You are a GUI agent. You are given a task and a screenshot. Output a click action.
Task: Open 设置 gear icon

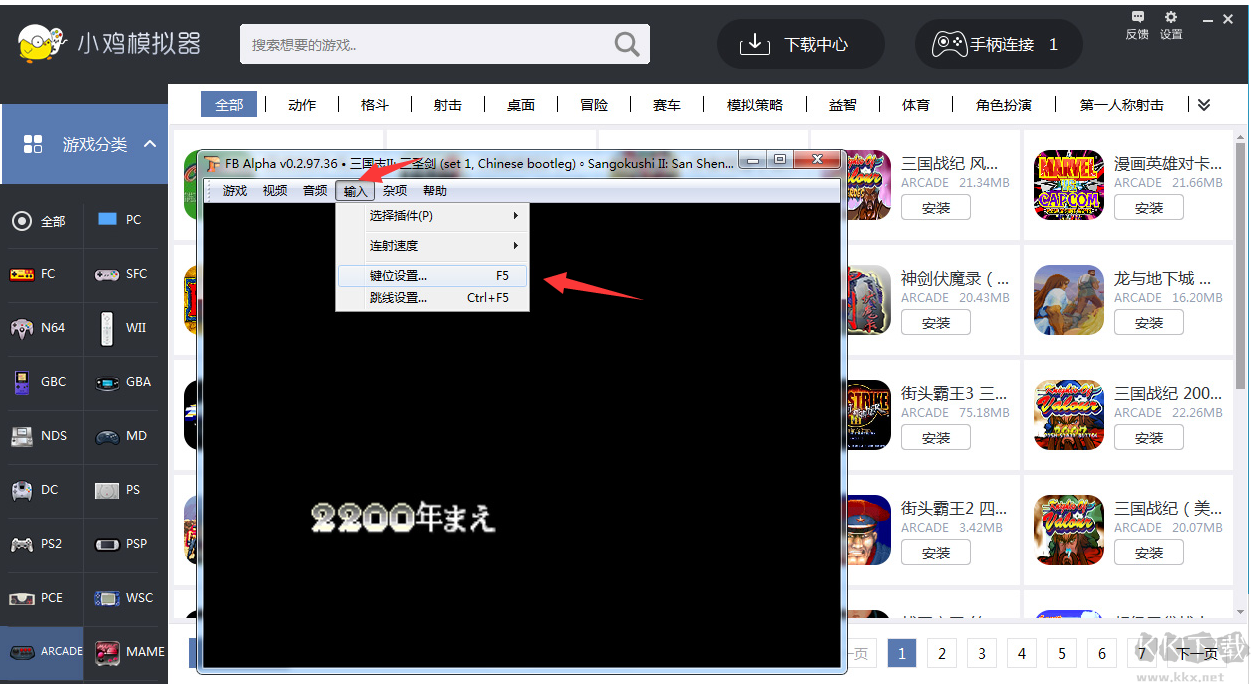(x=1171, y=25)
